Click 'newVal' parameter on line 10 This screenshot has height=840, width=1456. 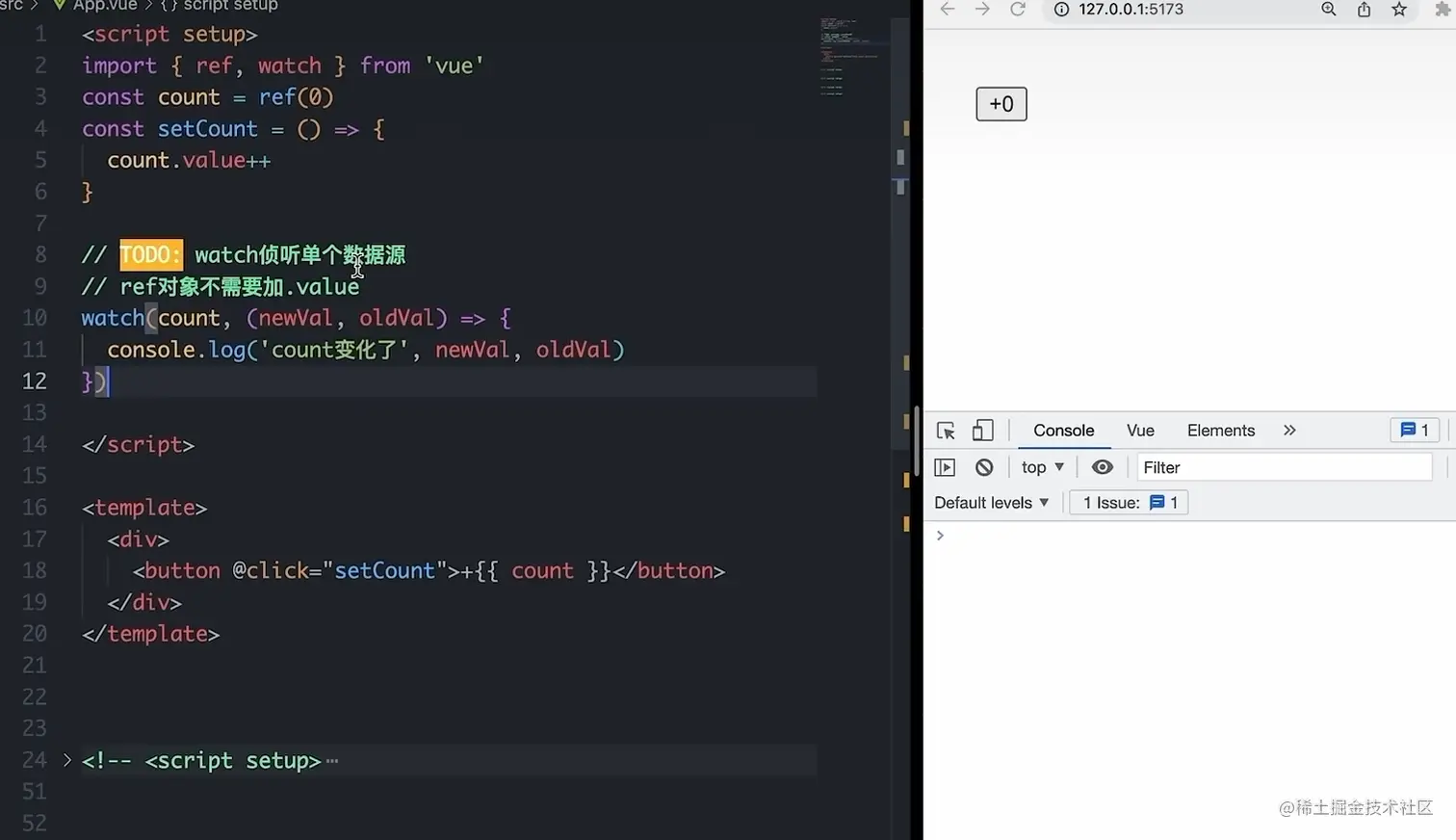click(295, 318)
